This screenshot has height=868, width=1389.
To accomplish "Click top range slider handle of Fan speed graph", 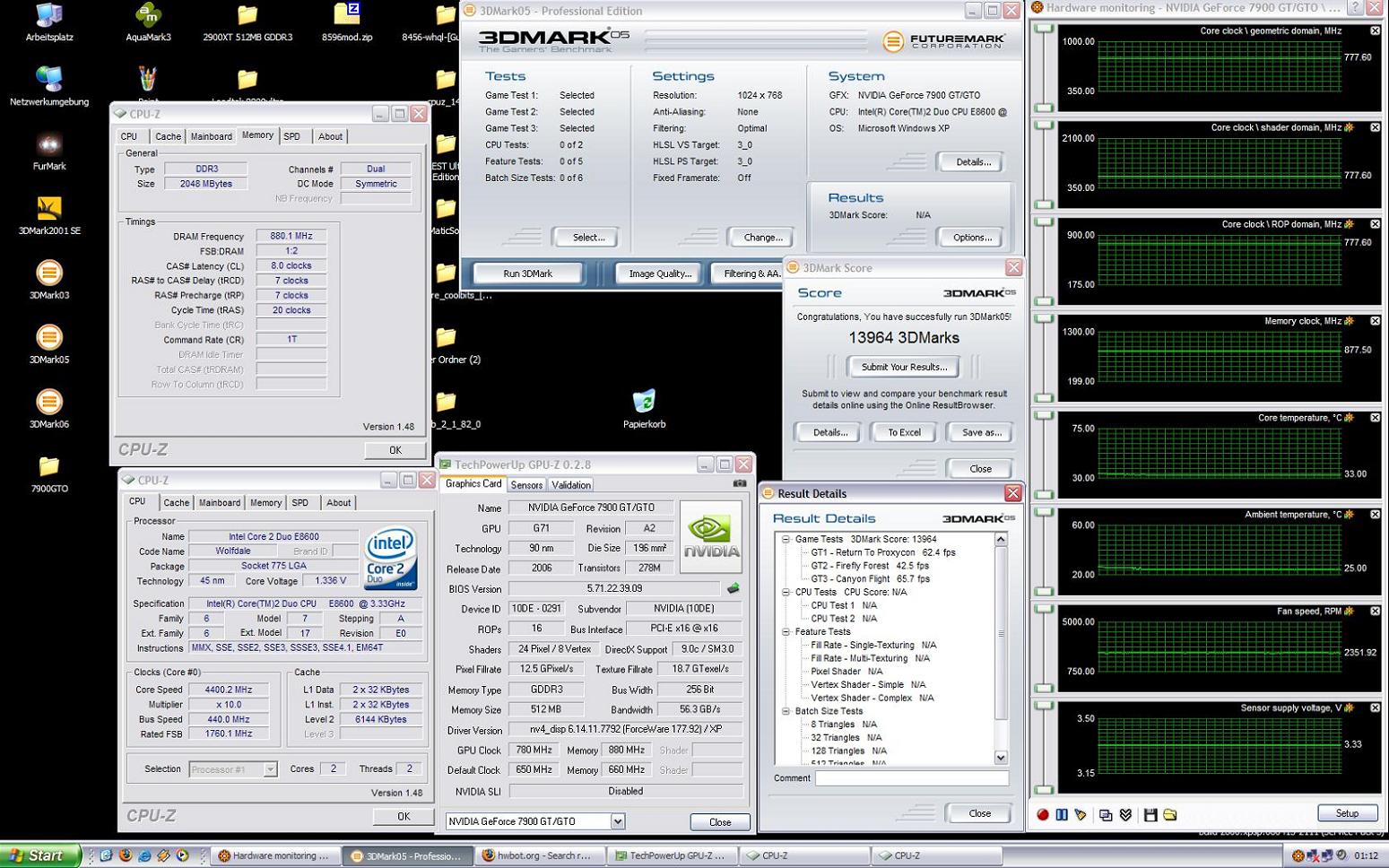I will point(1044,609).
